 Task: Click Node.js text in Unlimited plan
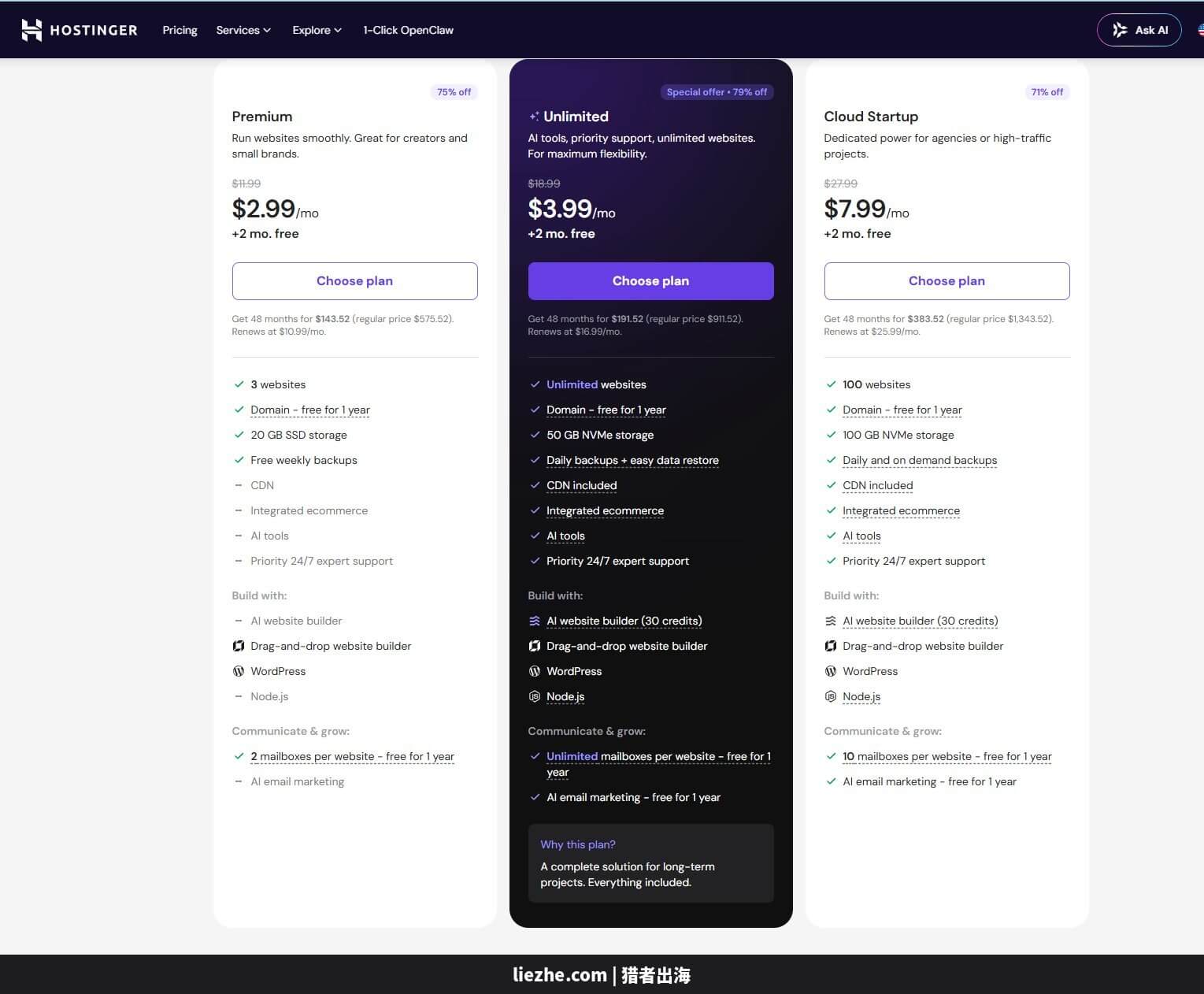click(x=565, y=696)
